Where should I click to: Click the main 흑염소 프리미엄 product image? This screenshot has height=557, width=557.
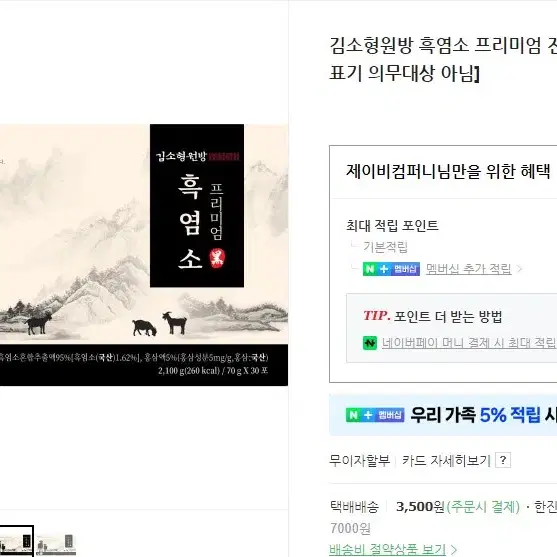pos(144,255)
